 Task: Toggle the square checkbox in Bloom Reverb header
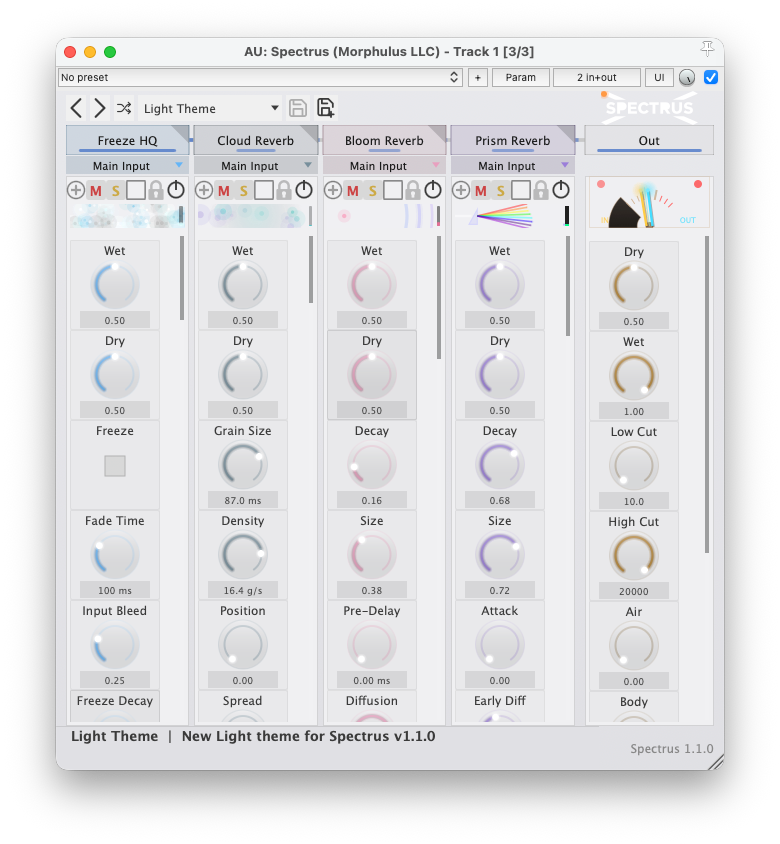click(393, 190)
